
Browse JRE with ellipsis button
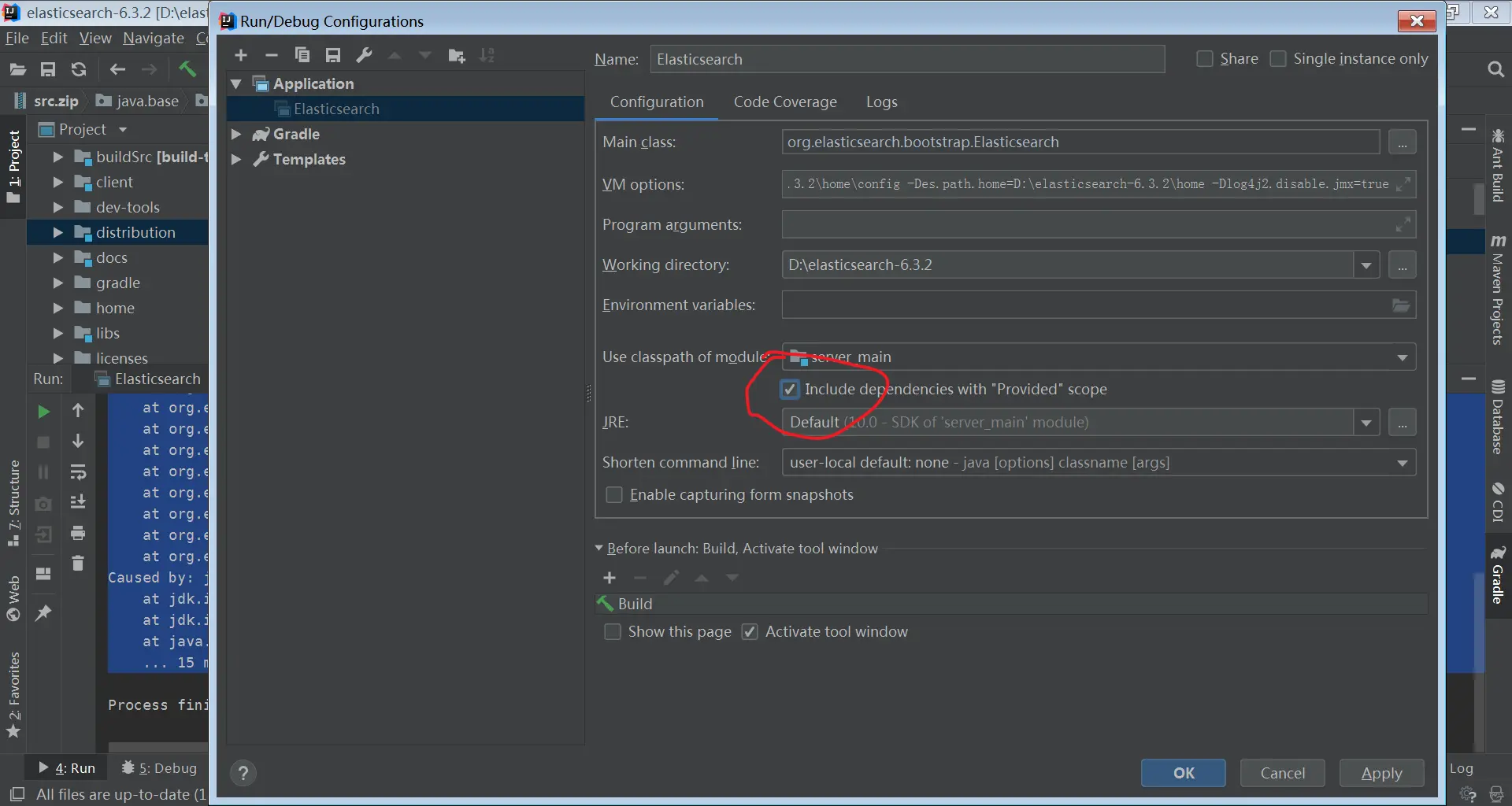[1403, 423]
